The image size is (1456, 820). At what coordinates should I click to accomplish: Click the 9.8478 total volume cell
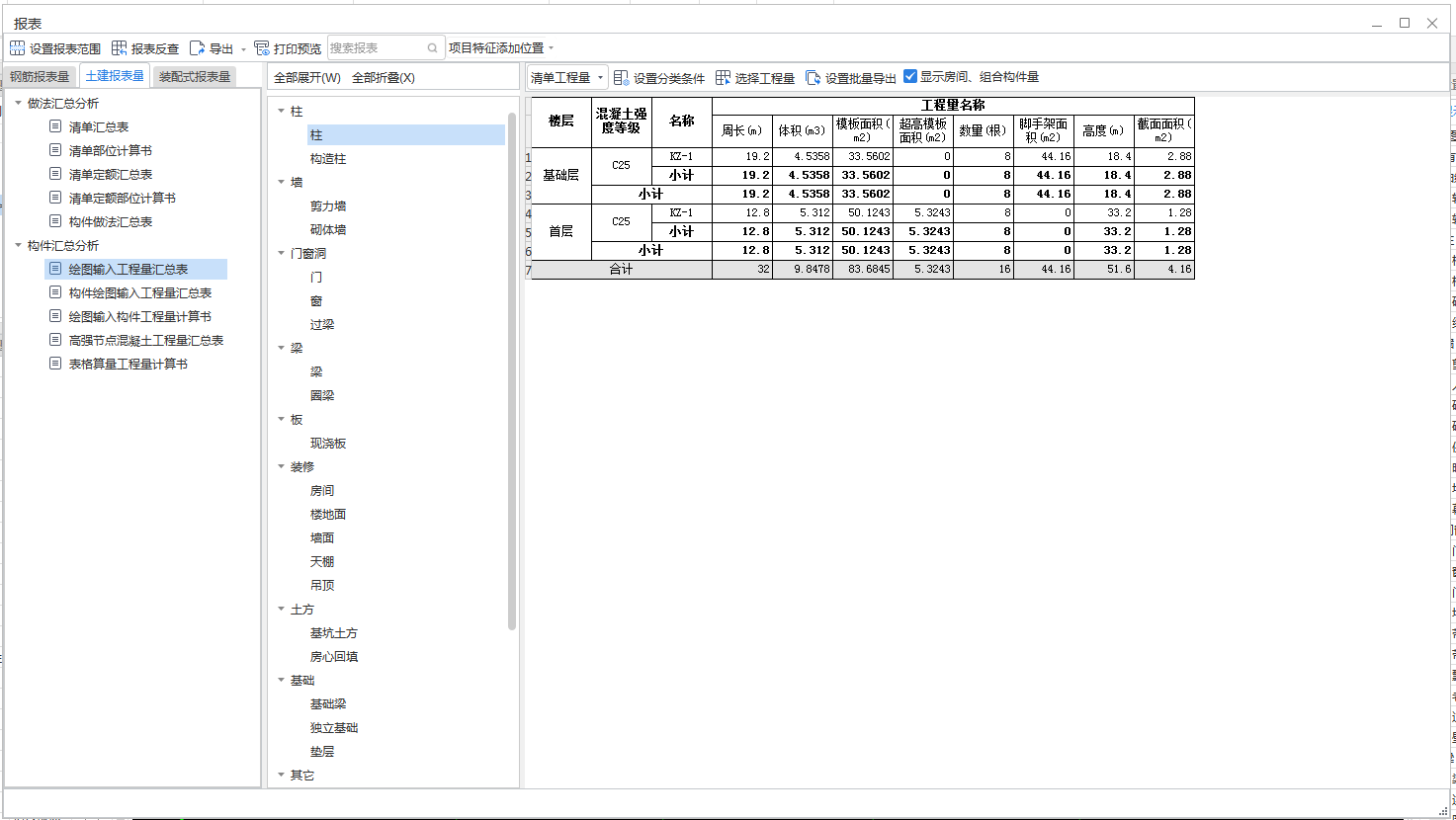tap(803, 270)
